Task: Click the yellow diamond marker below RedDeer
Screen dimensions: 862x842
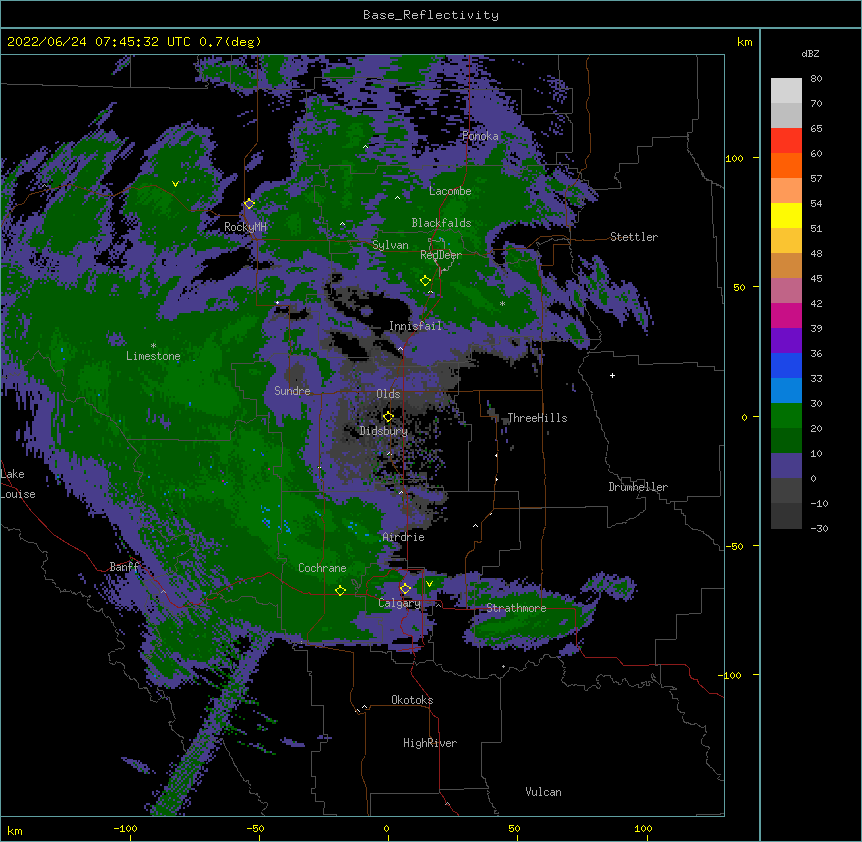Action: point(425,281)
